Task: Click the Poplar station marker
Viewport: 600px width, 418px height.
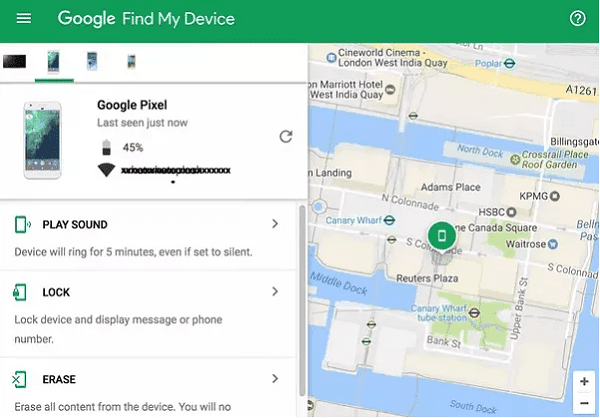Action: tap(509, 64)
